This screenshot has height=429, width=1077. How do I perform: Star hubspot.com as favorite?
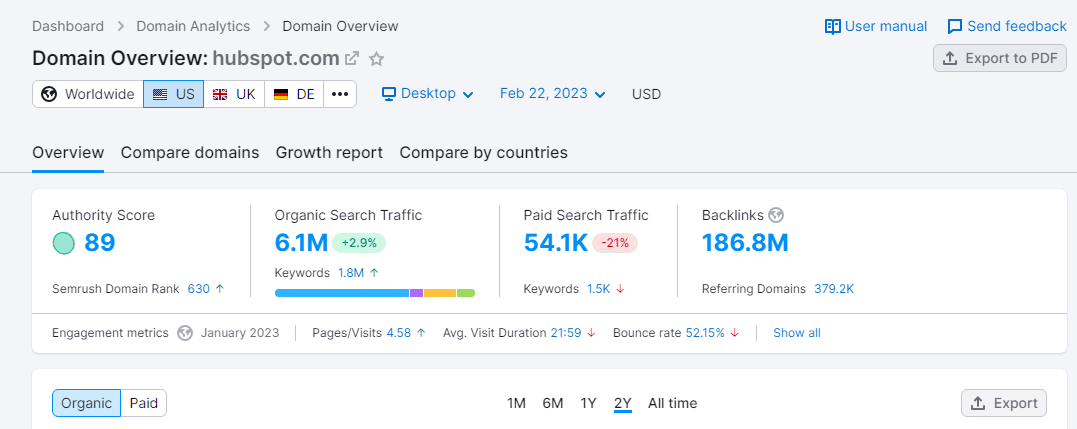[x=376, y=58]
